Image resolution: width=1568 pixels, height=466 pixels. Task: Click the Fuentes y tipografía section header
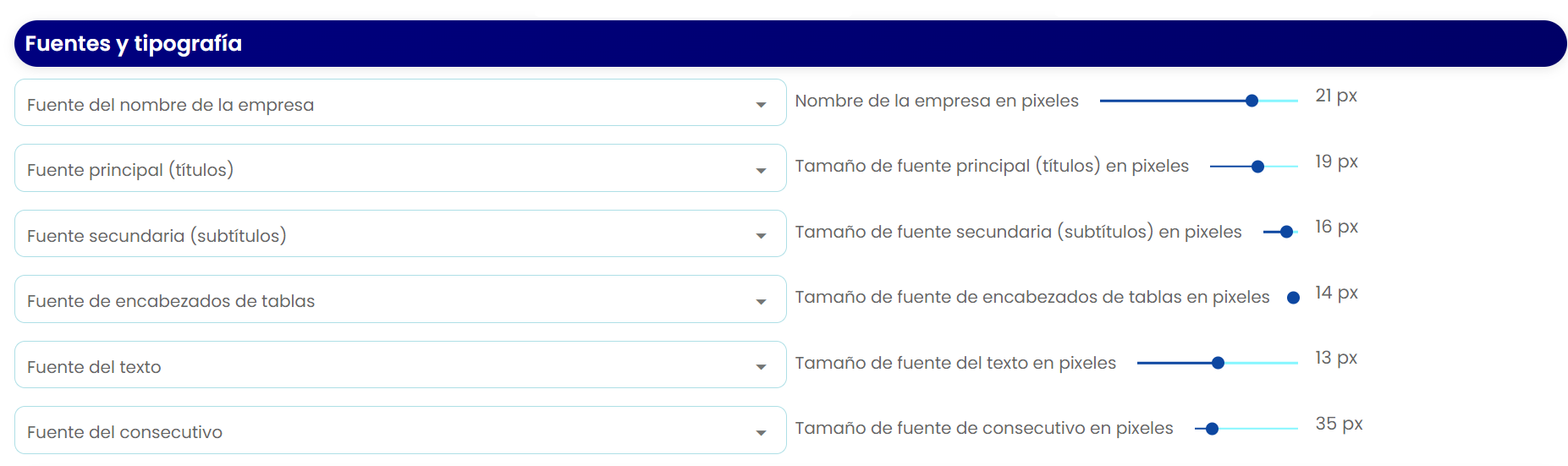pyautogui.click(x=790, y=43)
